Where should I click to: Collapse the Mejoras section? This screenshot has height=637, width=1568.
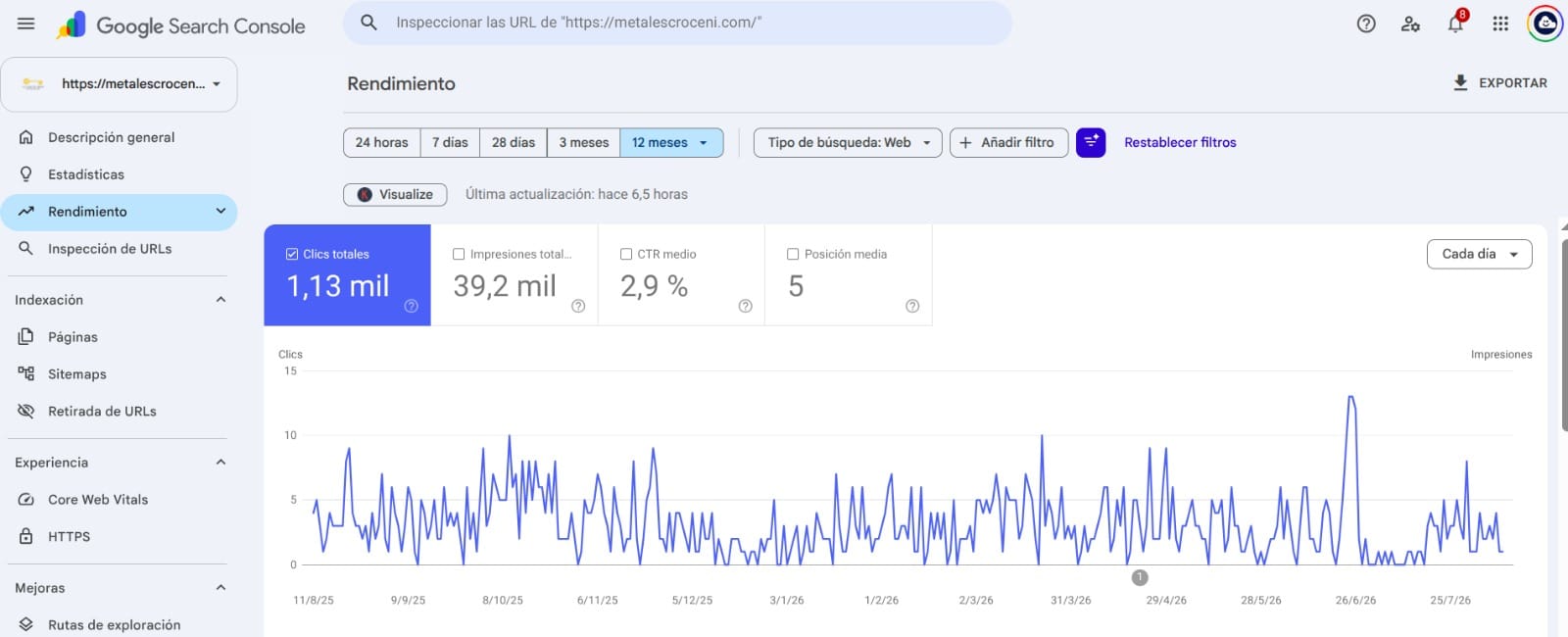pos(220,588)
